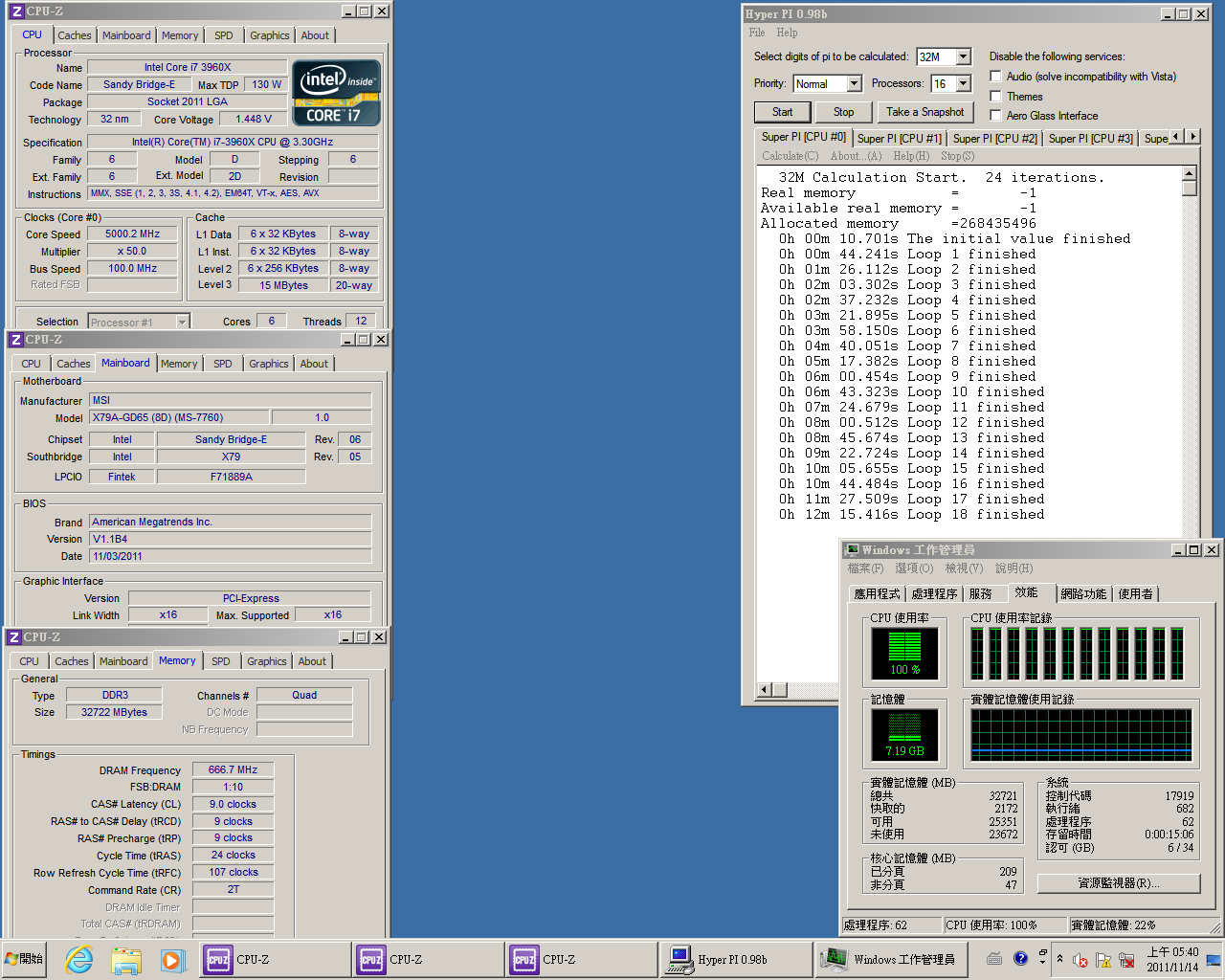Click DRAM Frequency 666.7 MHz value

[x=234, y=769]
